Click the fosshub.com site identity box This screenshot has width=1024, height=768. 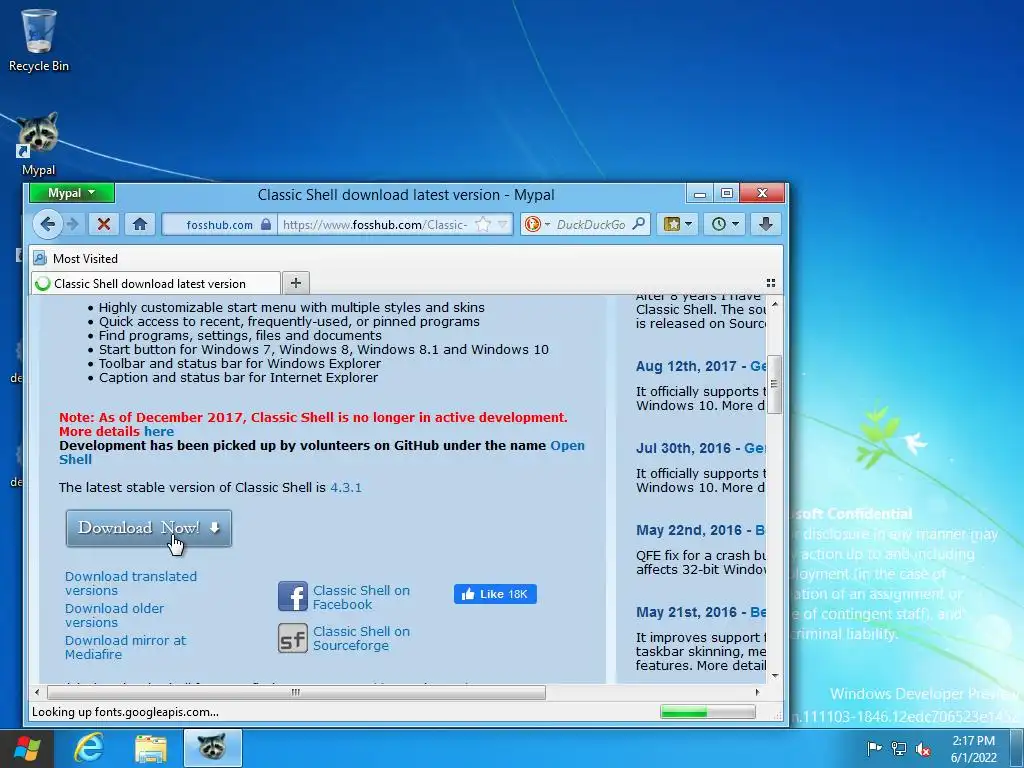pos(219,224)
